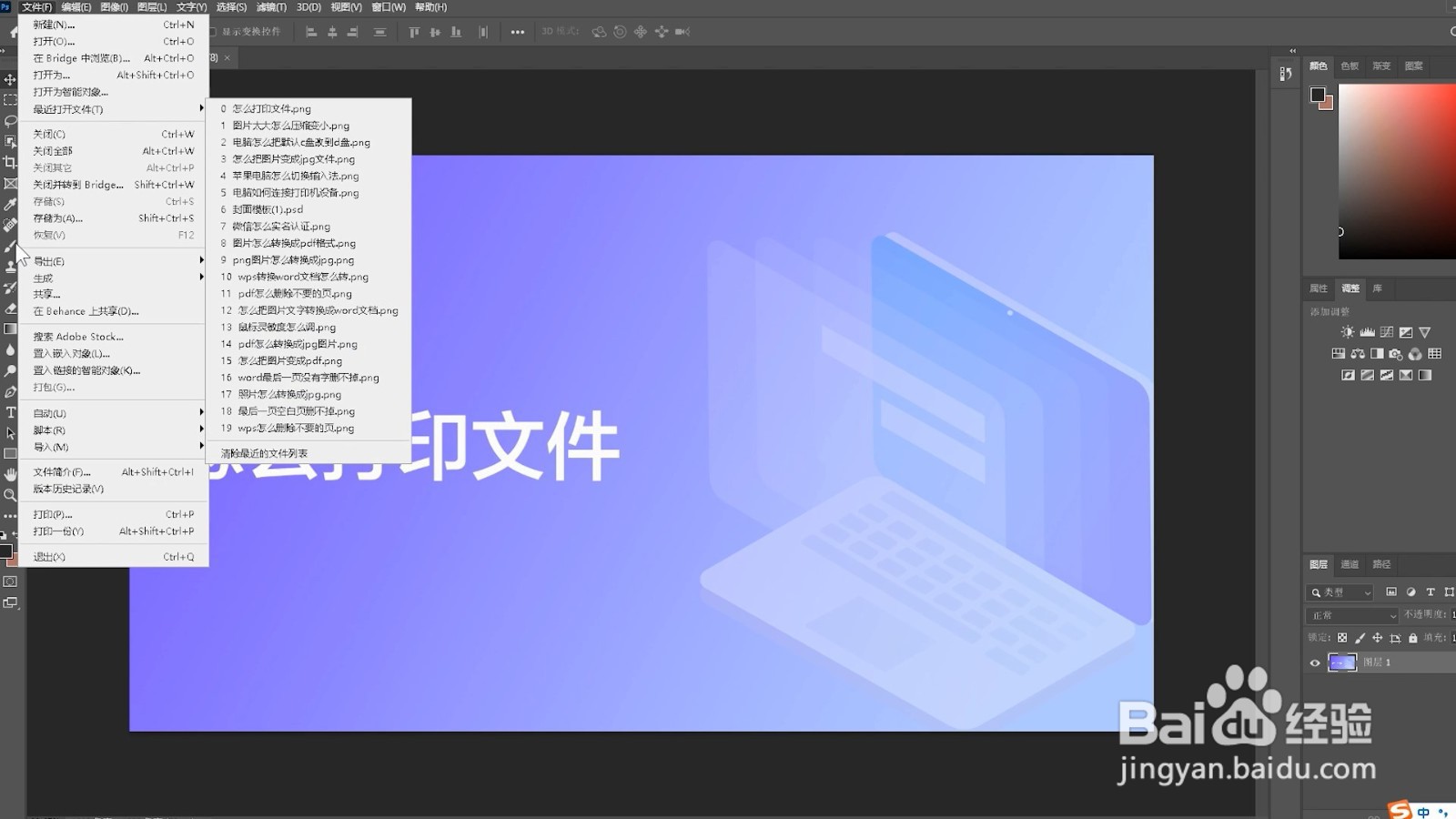This screenshot has height=819, width=1456.
Task: Select the Crop tool
Action: pos(10,162)
